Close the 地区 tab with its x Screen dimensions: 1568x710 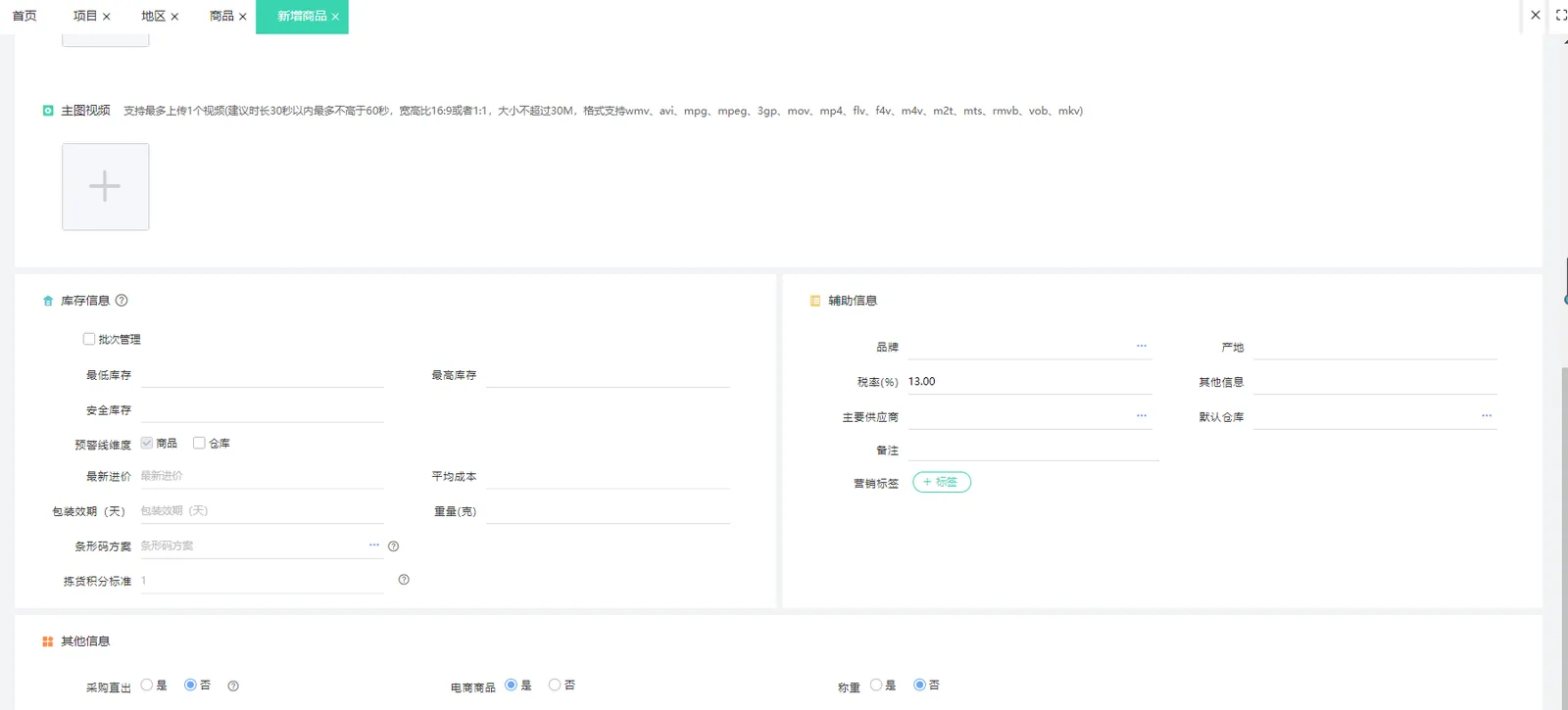174,17
